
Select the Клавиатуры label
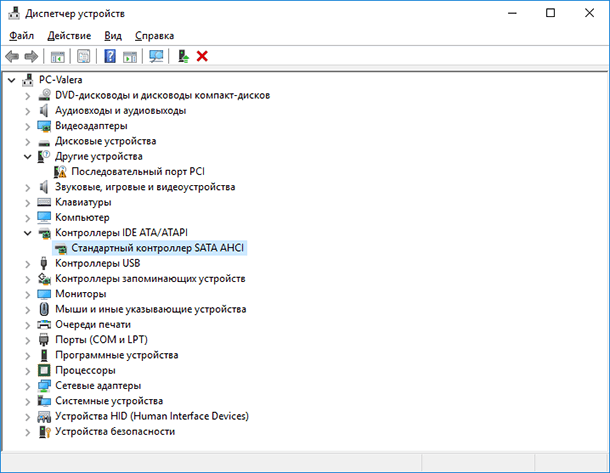(x=83, y=202)
